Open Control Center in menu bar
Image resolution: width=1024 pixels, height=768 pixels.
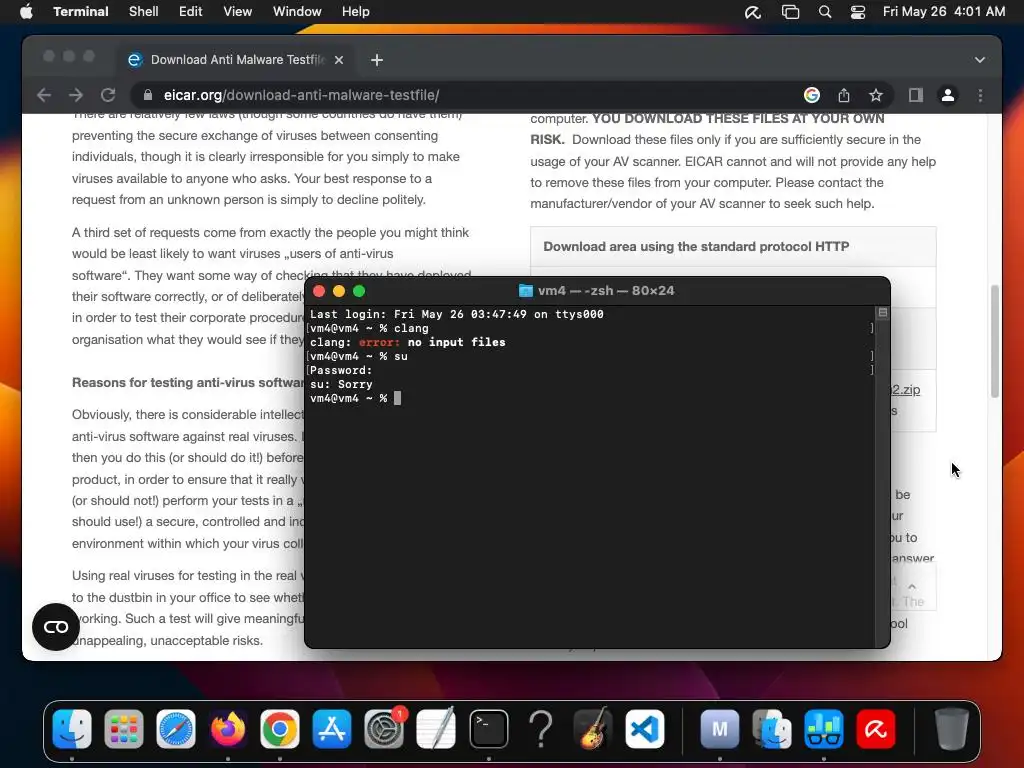(857, 12)
